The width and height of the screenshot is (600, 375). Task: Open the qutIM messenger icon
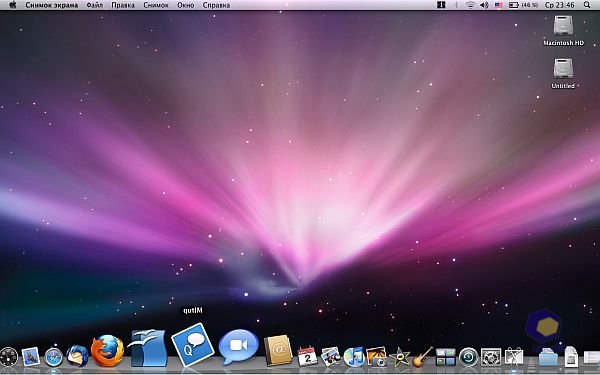(192, 345)
